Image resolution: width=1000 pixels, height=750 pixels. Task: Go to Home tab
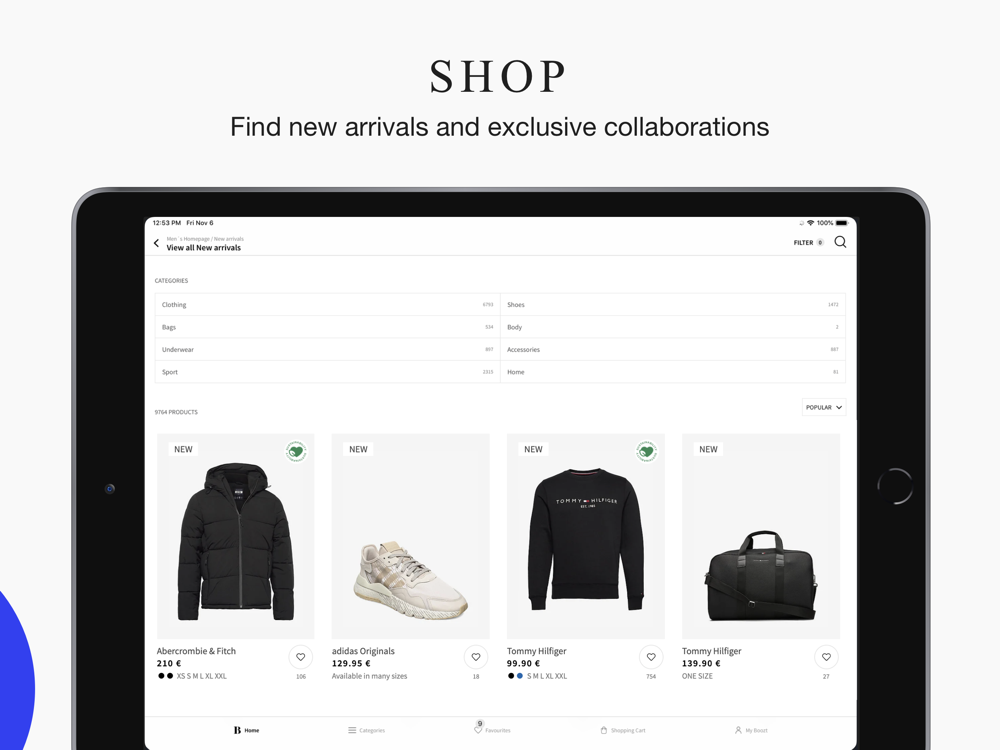pyautogui.click(x=247, y=730)
